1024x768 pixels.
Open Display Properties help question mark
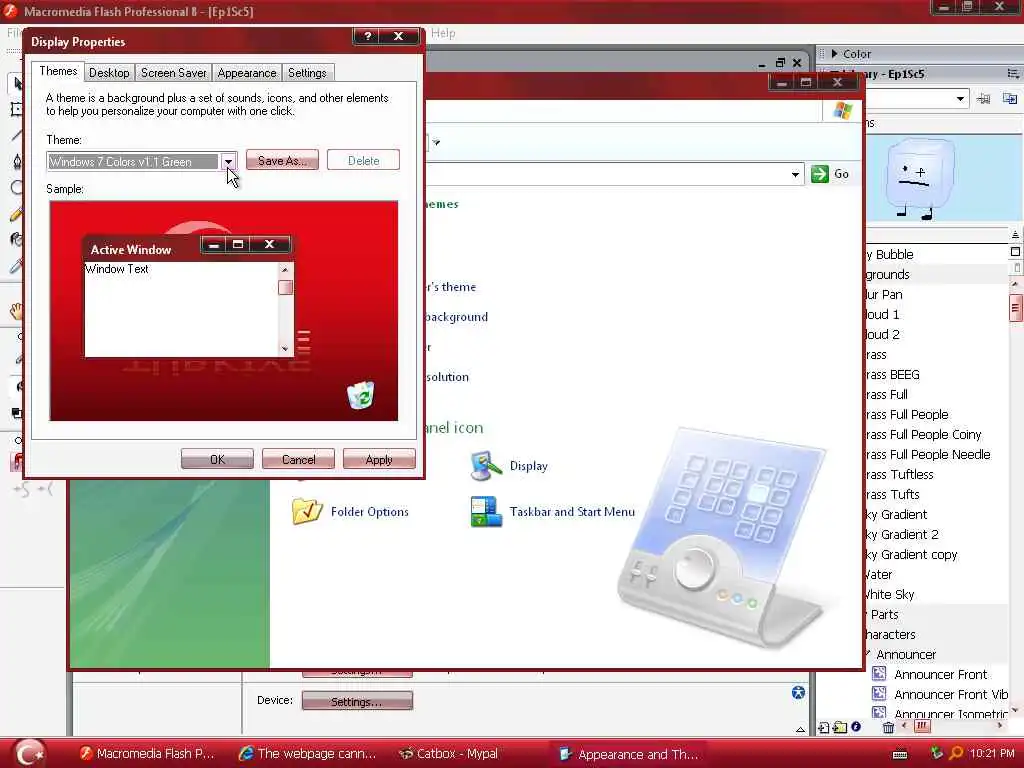368,37
